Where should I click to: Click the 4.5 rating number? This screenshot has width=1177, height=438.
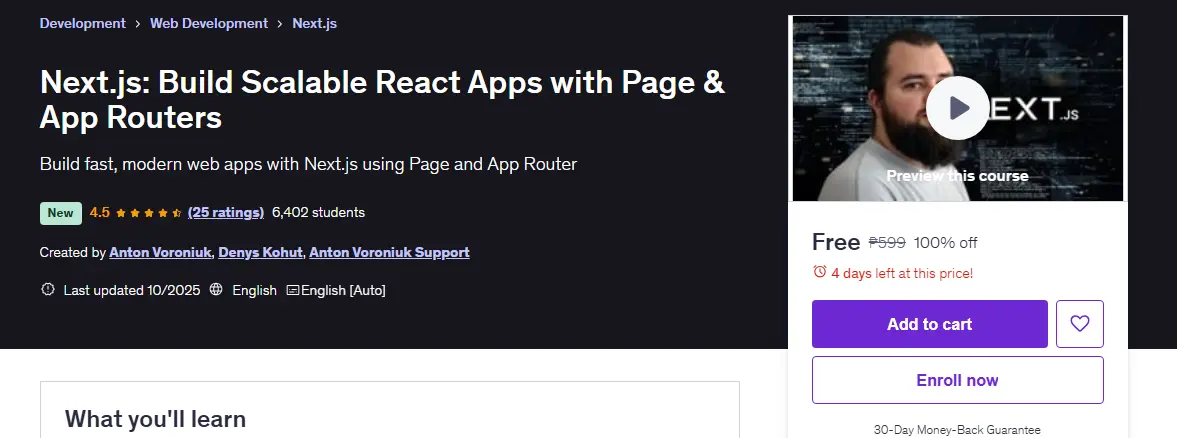tap(99, 212)
